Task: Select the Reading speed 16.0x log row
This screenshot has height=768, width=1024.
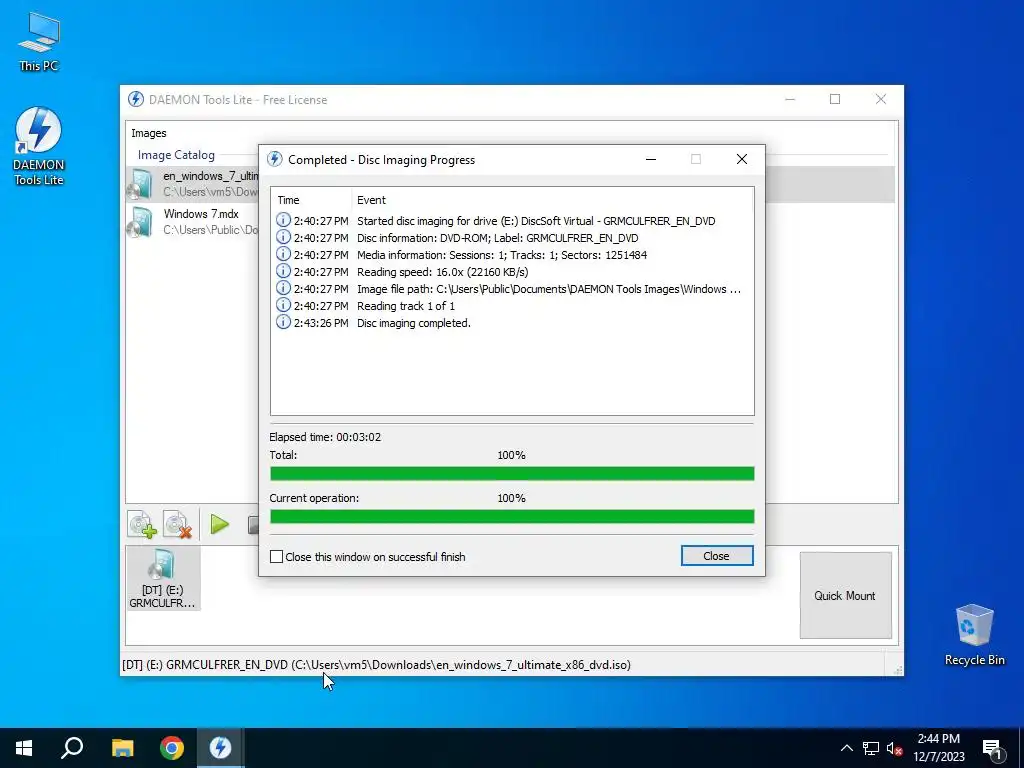Action: coord(512,272)
